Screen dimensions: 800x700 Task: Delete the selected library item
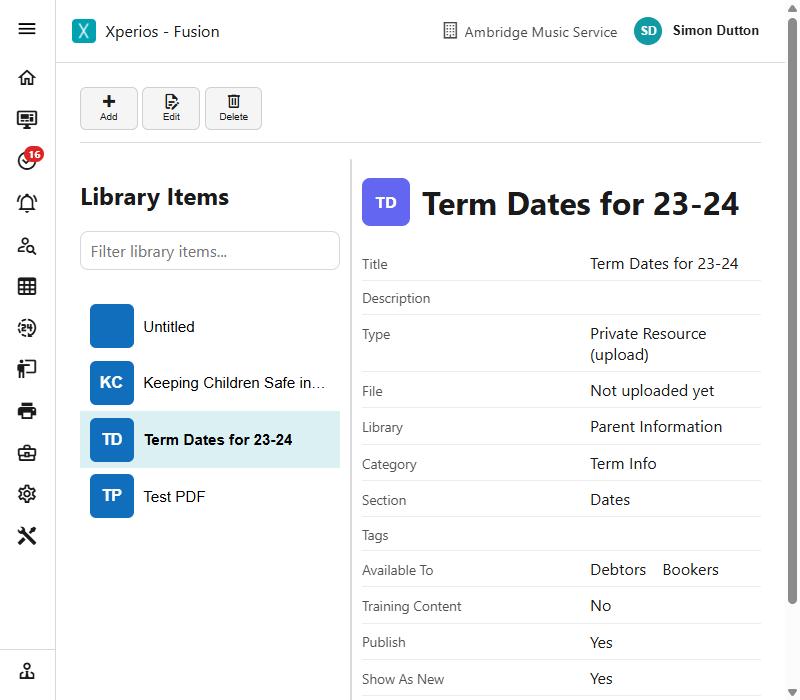click(x=234, y=108)
